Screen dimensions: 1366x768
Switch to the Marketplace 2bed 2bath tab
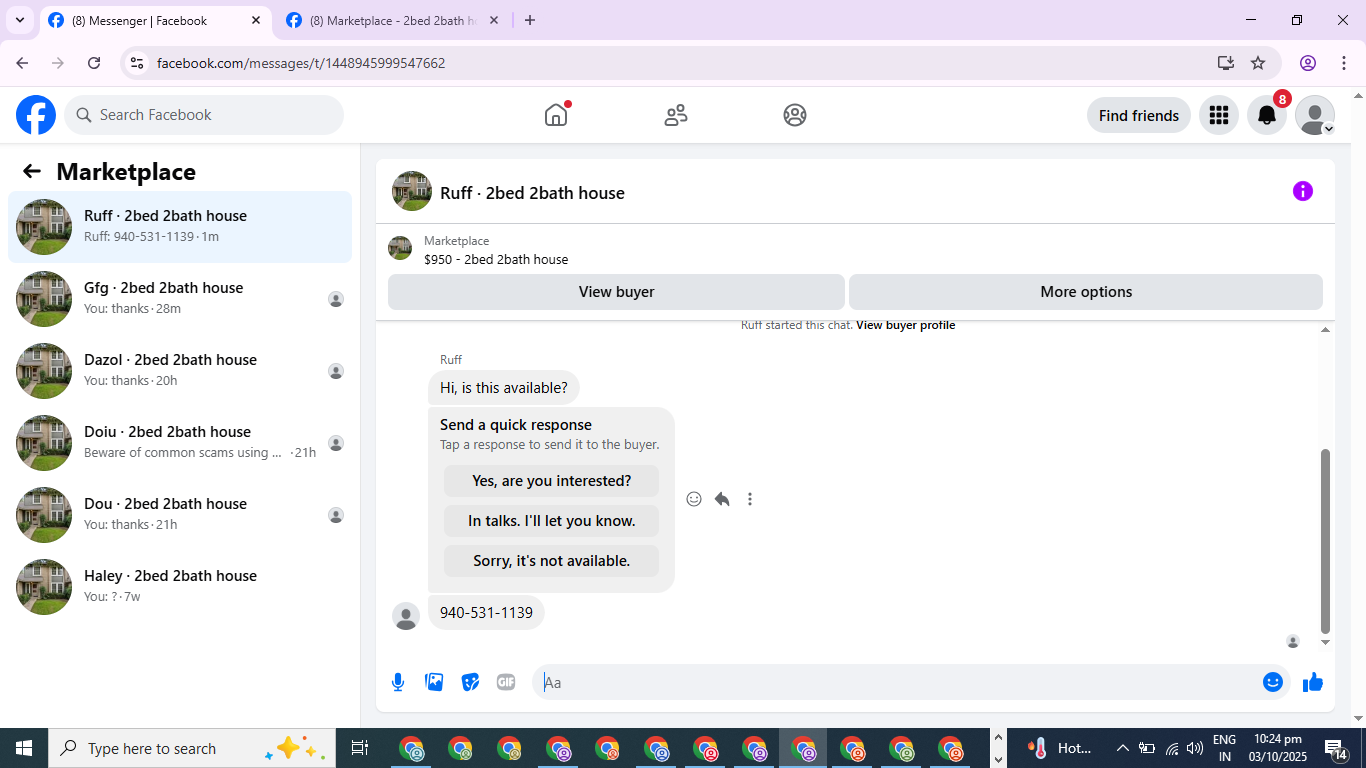click(x=392, y=20)
